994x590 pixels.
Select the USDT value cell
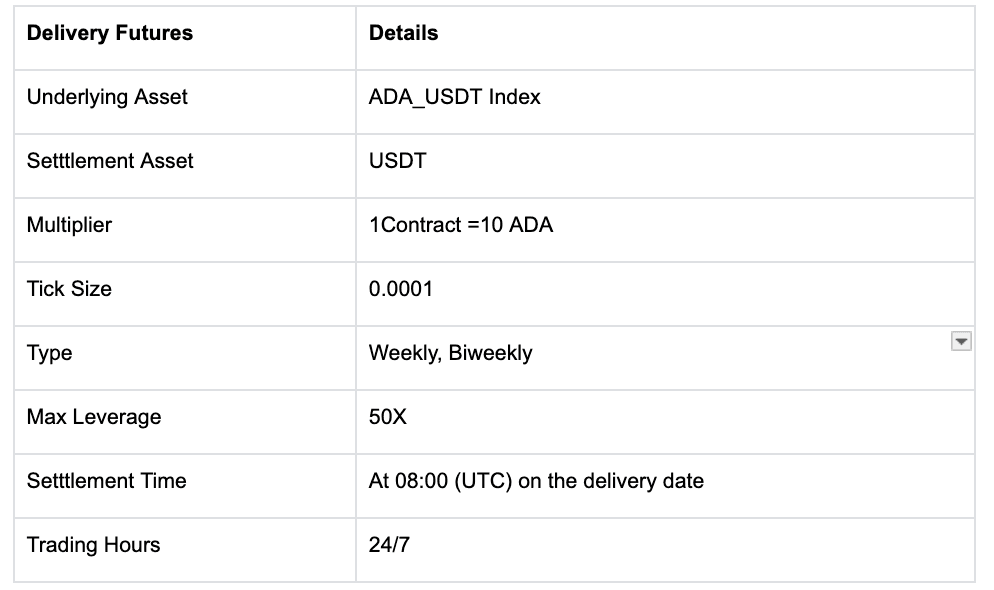pyautogui.click(x=397, y=161)
